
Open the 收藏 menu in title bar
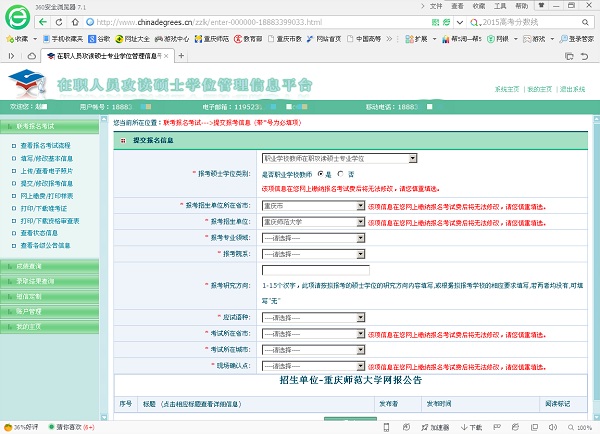click(479, 6)
